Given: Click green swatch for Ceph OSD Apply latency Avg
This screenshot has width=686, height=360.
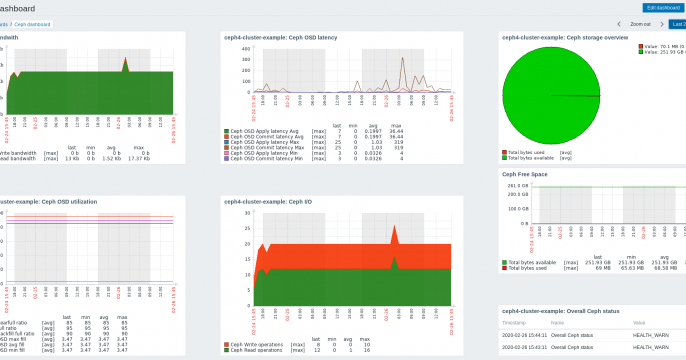Looking at the screenshot, I should click(227, 131).
